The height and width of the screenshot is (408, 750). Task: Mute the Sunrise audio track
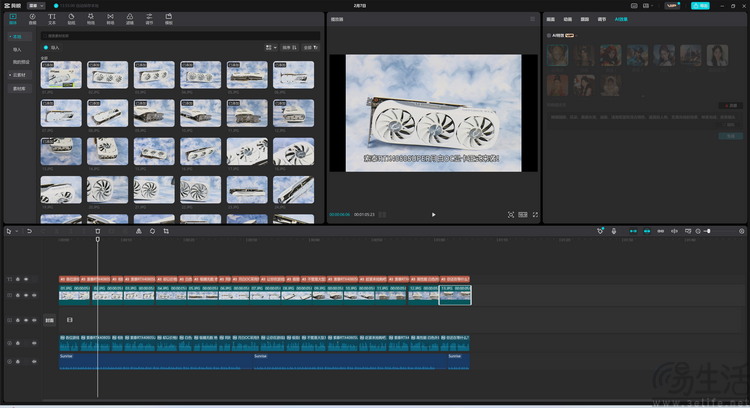(34, 362)
